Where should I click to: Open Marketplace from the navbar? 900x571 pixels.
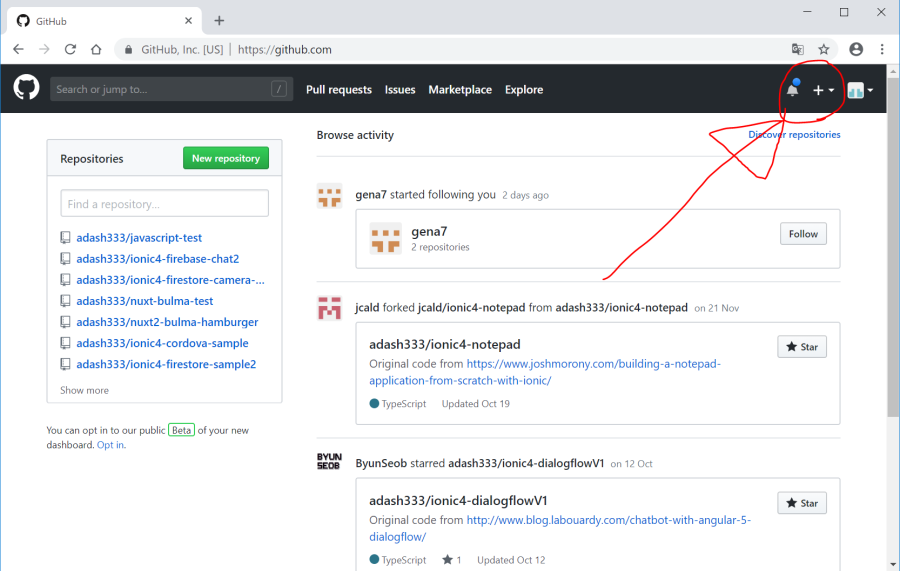(460, 90)
